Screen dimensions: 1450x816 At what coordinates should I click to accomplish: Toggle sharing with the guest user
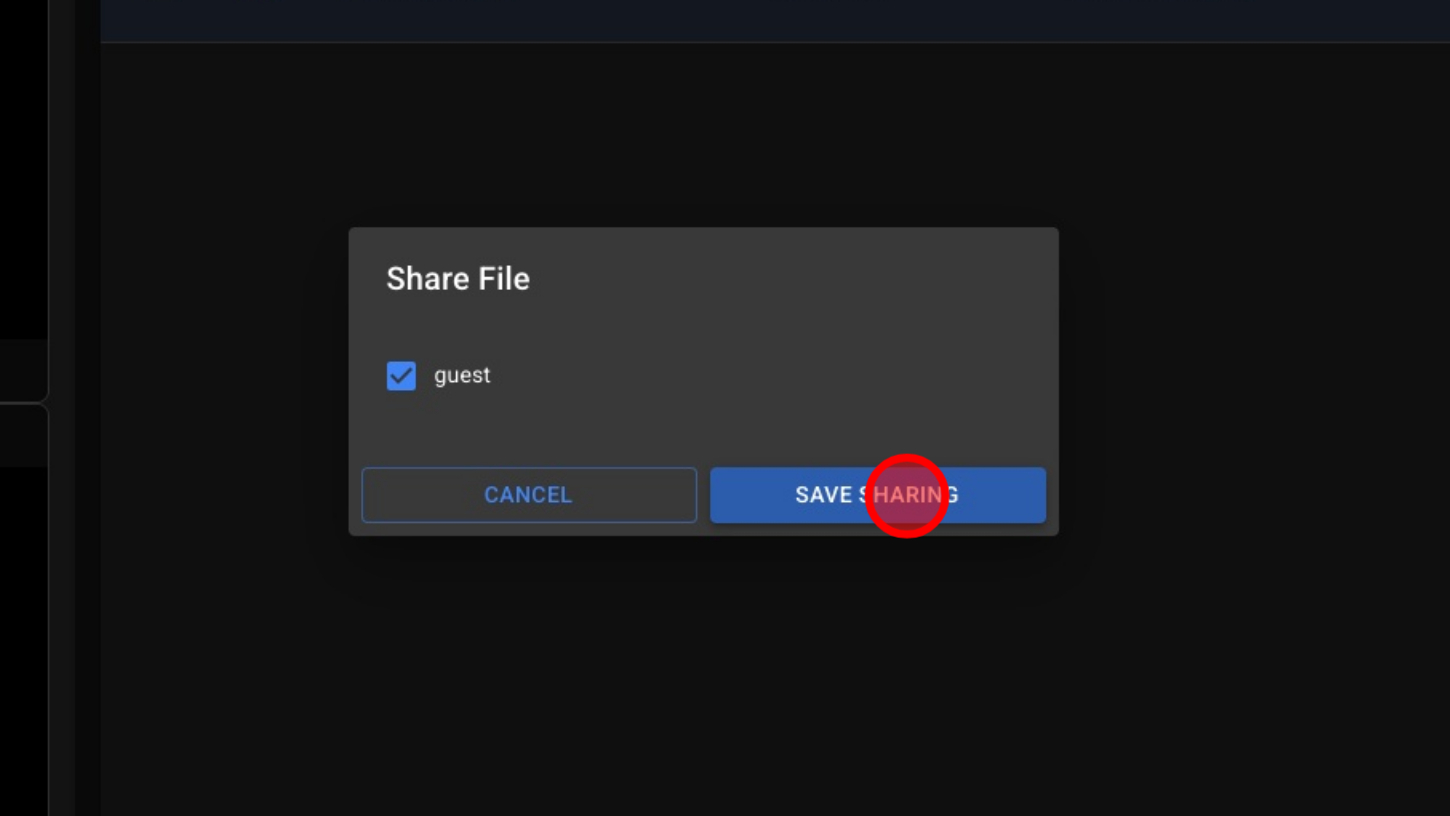[401, 376]
